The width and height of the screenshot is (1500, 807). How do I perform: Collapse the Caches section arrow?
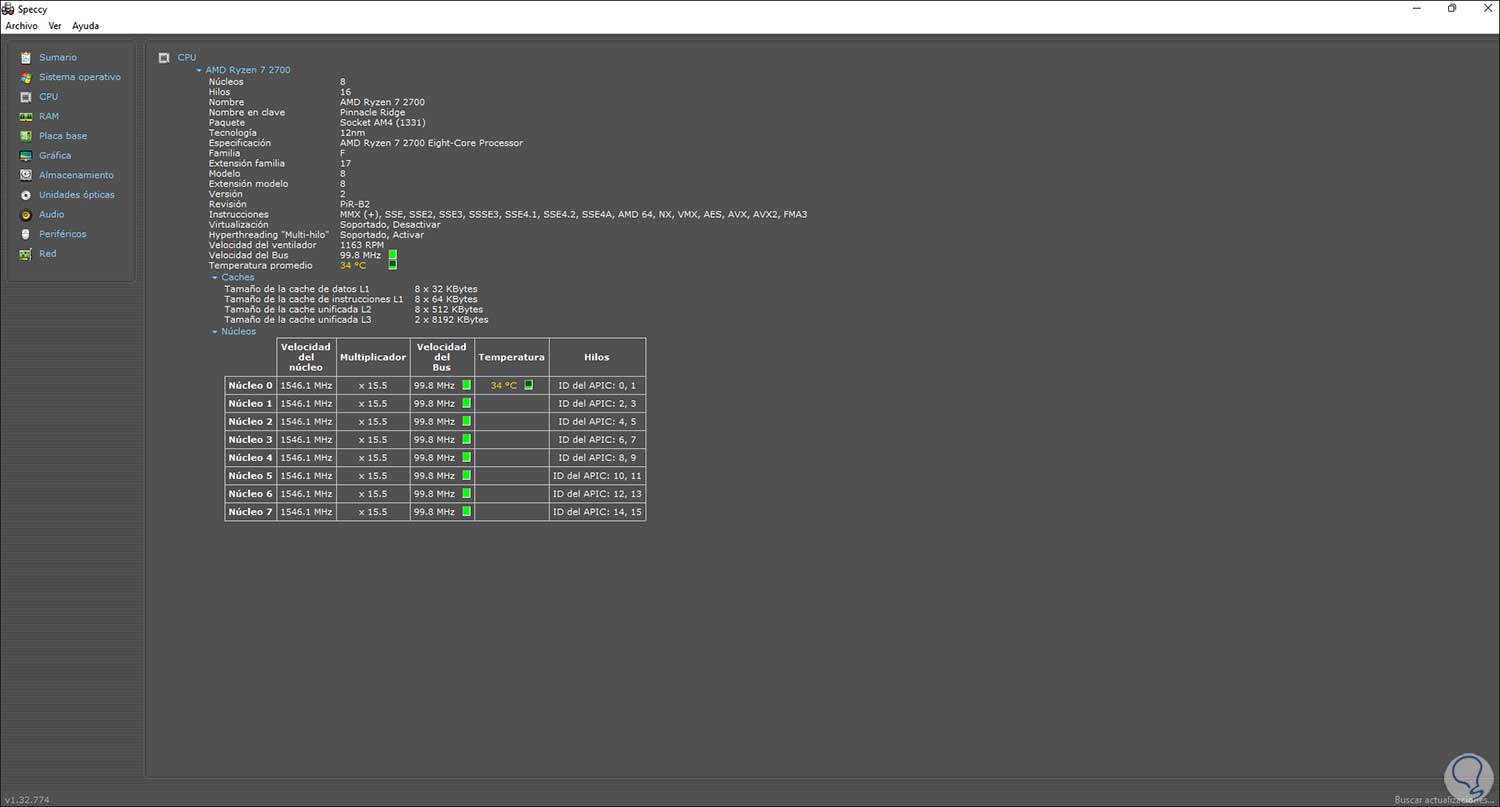click(x=215, y=278)
